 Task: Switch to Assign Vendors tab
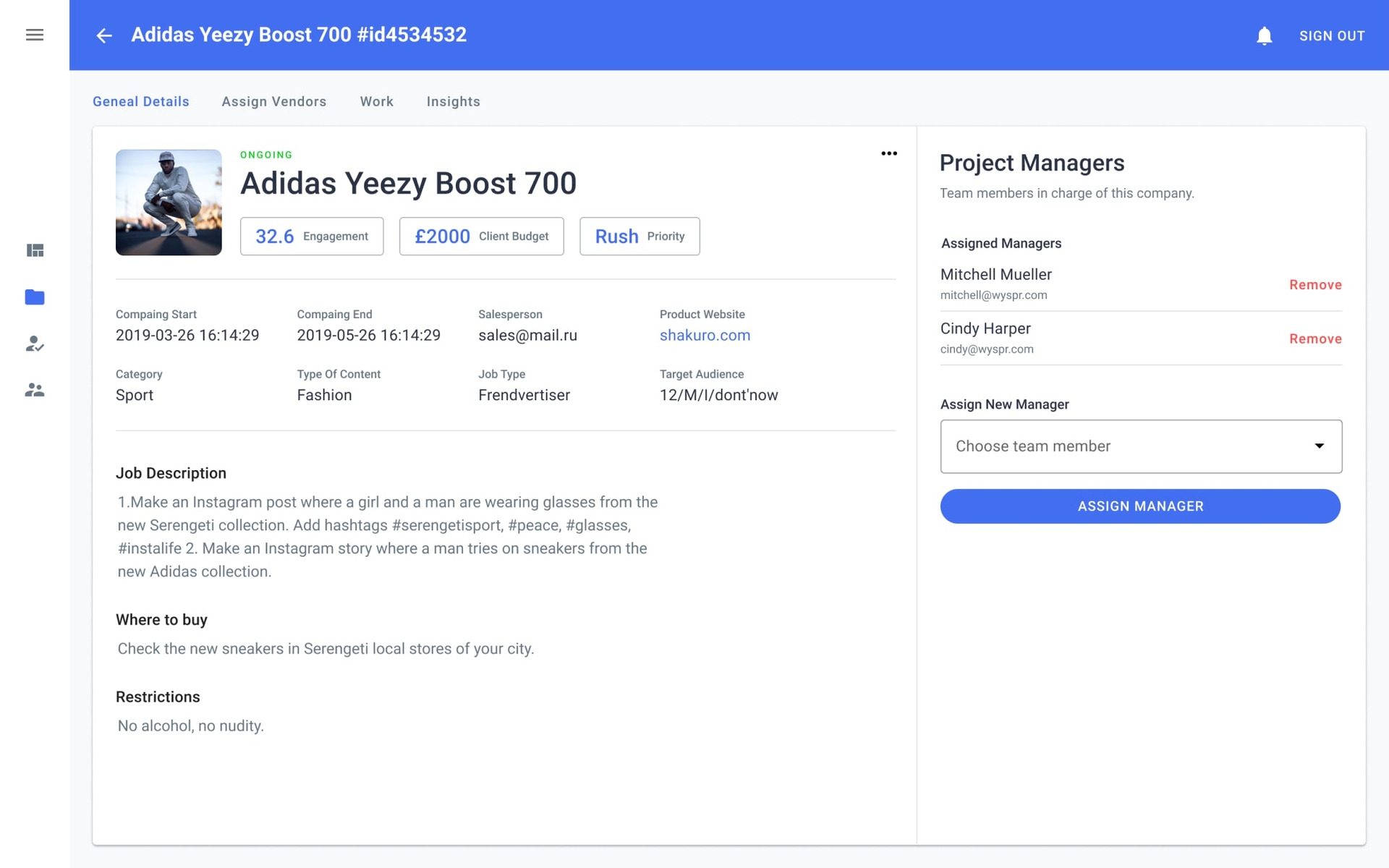(x=274, y=101)
